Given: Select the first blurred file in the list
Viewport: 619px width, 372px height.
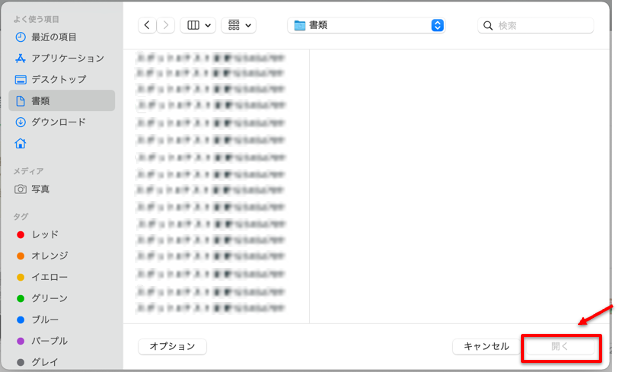Looking at the screenshot, I should pos(210,58).
